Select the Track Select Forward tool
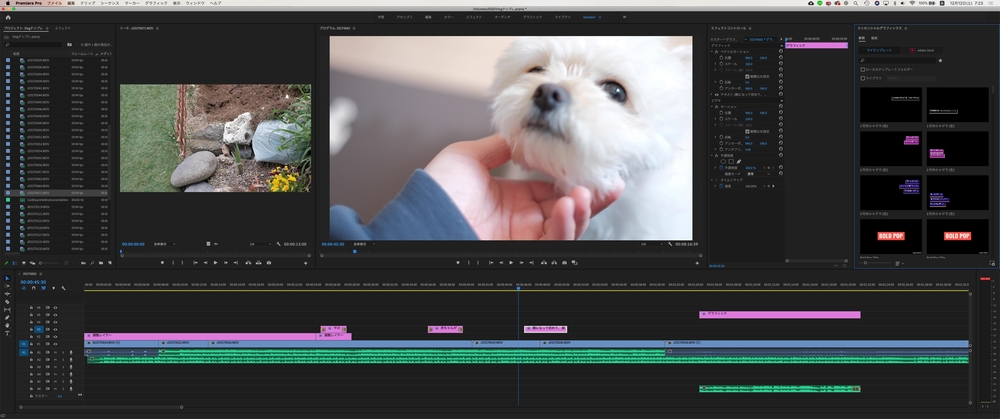This screenshot has width=1000, height=419. [x=8, y=286]
